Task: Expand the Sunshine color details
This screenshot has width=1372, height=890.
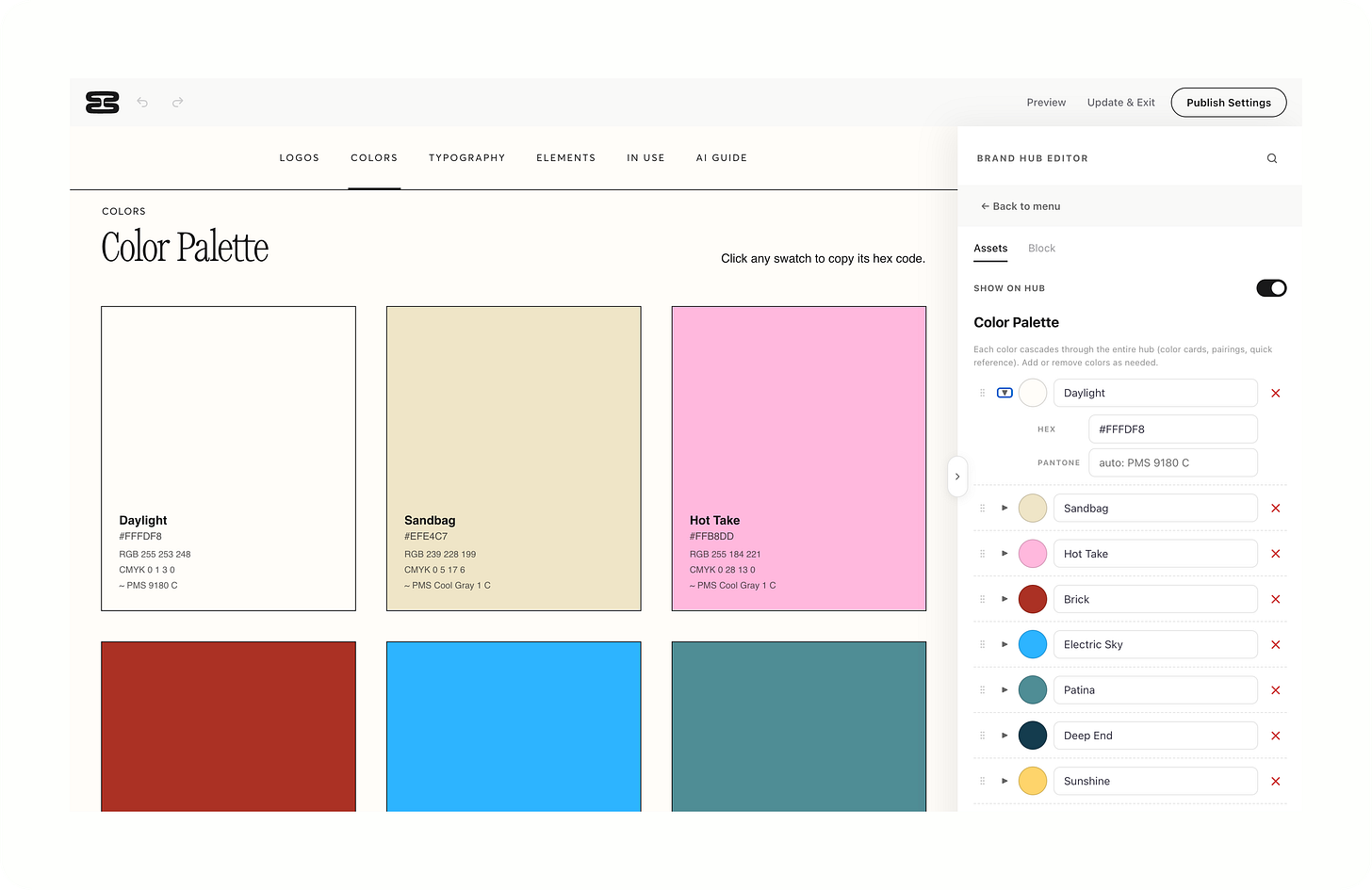Action: coord(1004,781)
